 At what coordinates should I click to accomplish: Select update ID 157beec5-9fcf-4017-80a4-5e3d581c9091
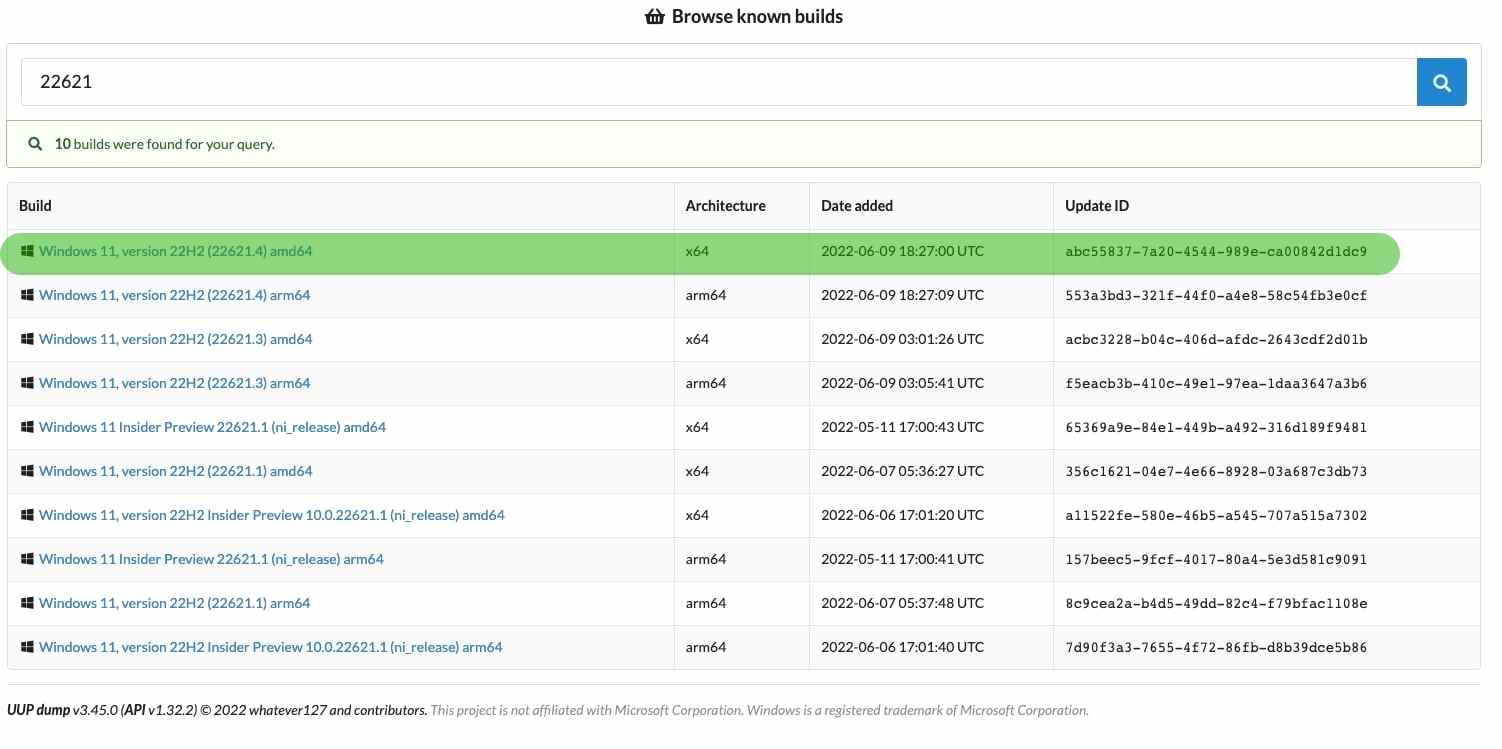(x=1216, y=559)
